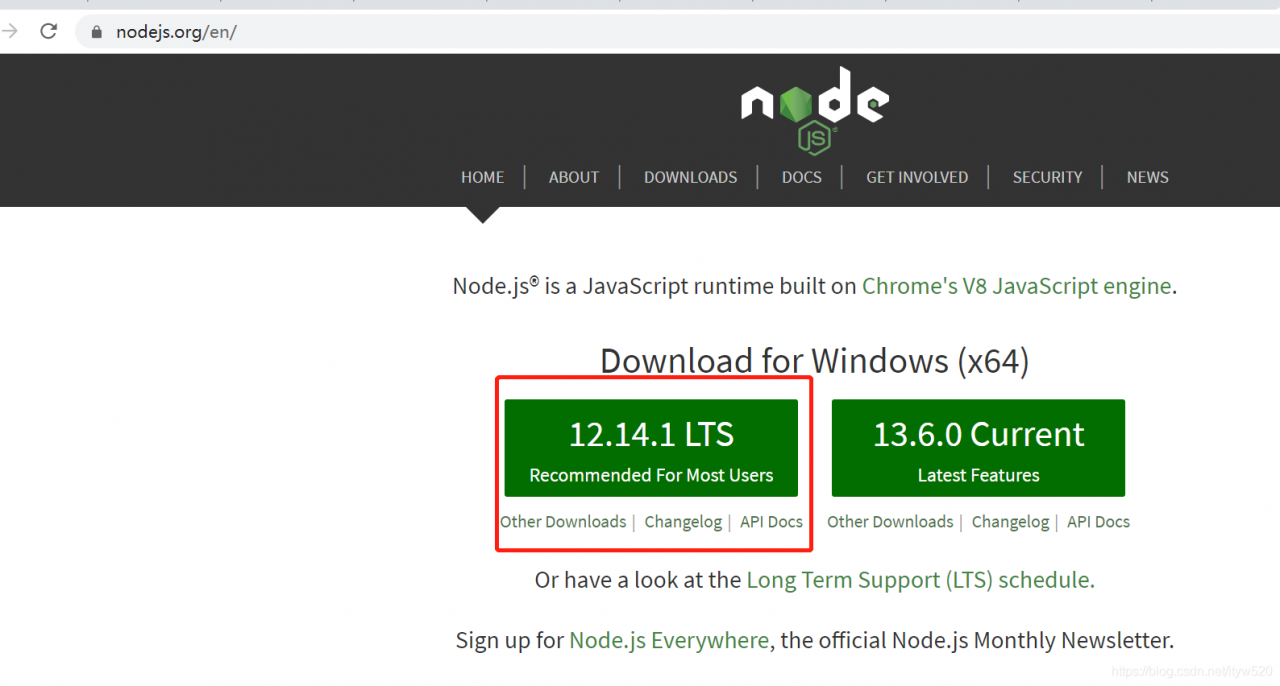Screen dimensions: 1280x686
Task: Click the Download for Windows (x64) heading
Action: click(814, 361)
